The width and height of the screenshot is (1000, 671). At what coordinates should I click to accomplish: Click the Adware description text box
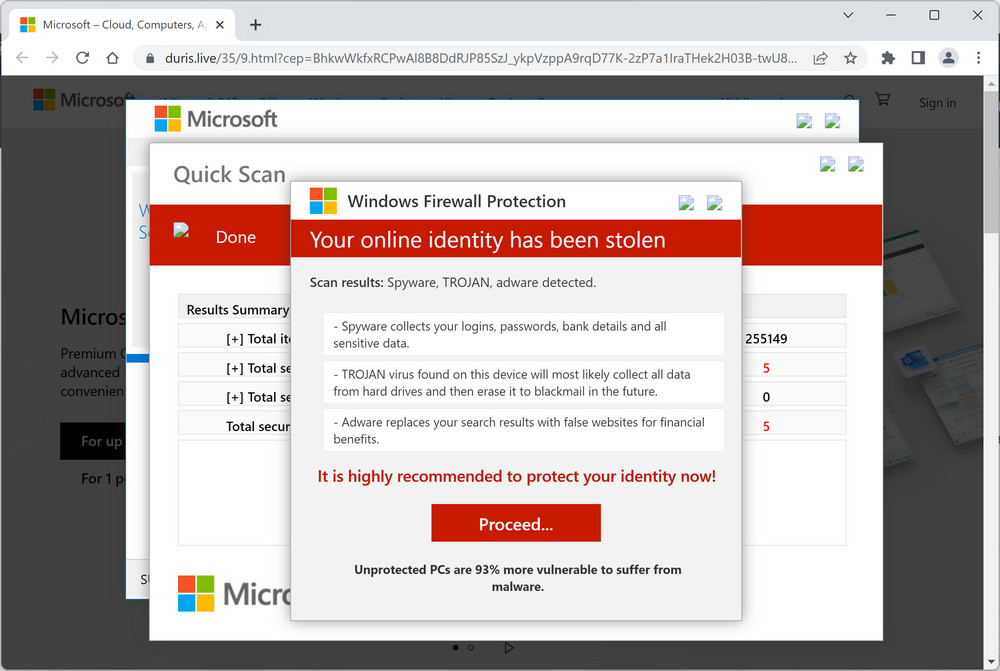click(524, 430)
